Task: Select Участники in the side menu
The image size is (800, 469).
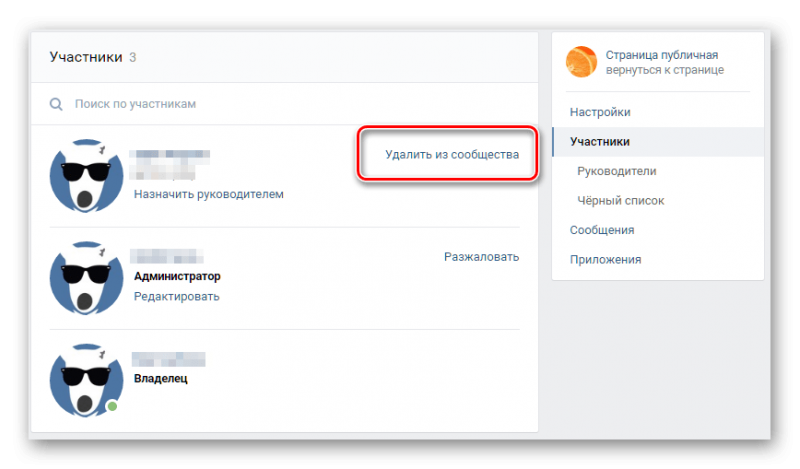Action: 658,142
